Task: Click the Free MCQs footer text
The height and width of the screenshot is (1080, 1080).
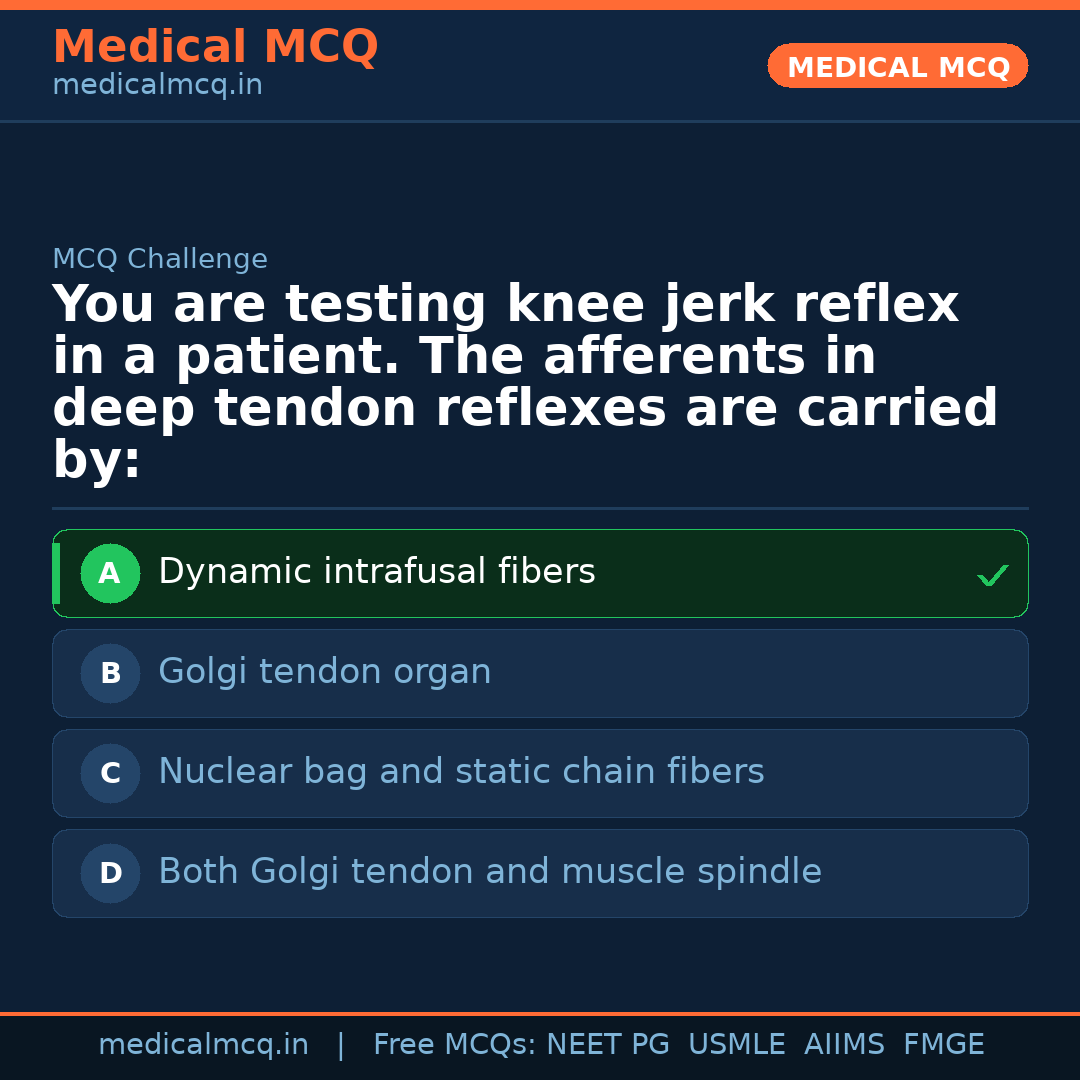Action: [454, 1045]
